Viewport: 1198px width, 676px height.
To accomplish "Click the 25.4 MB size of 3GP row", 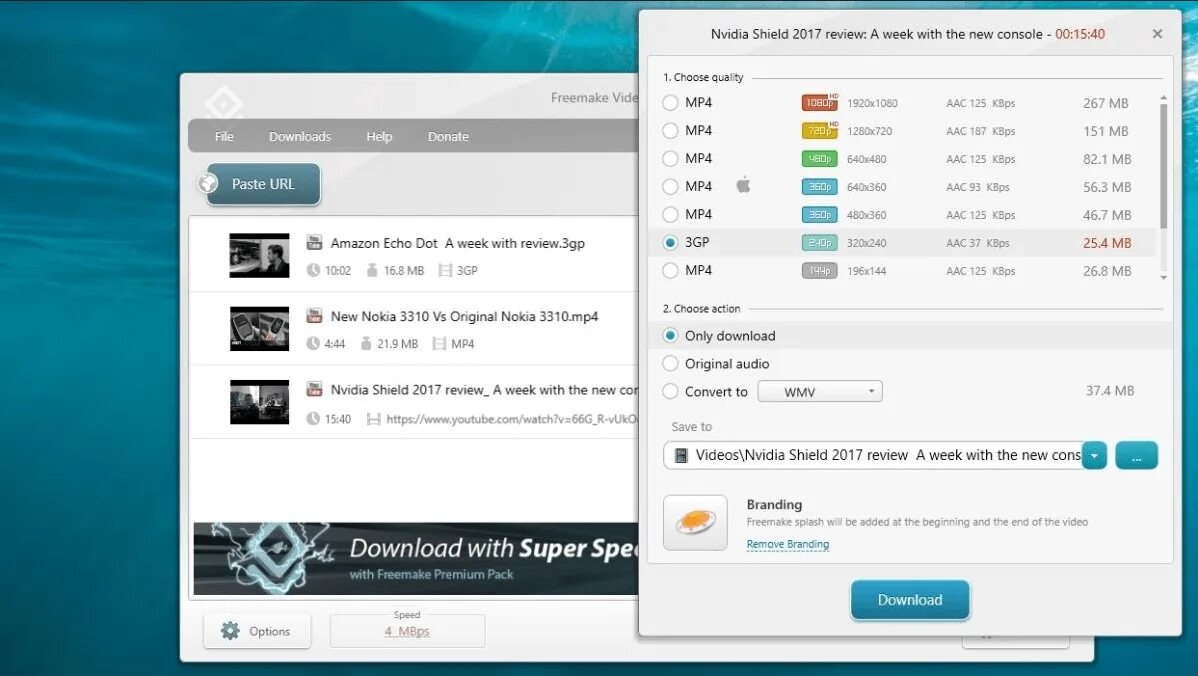I will click(1106, 243).
